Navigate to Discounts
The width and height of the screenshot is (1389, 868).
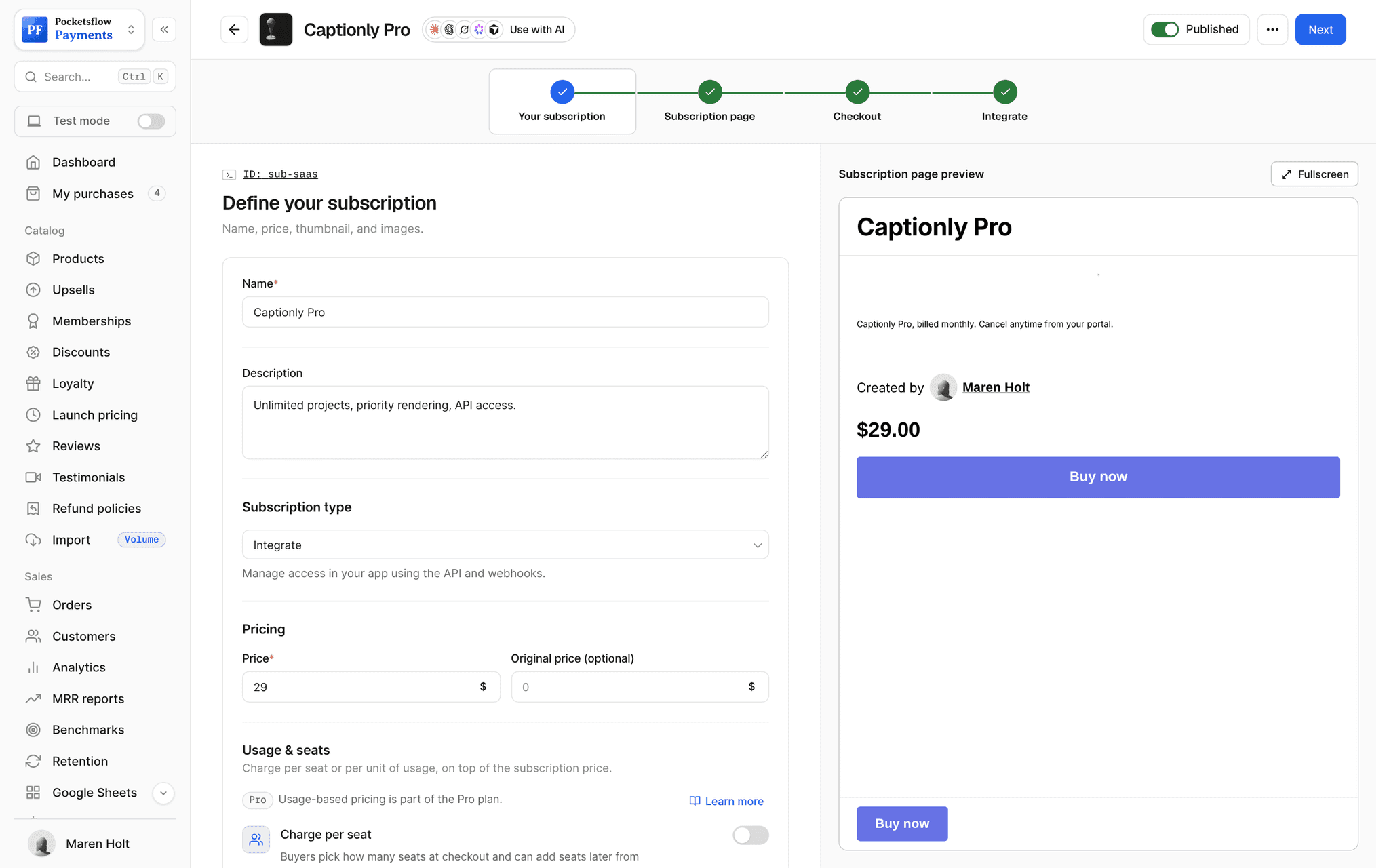95,353
